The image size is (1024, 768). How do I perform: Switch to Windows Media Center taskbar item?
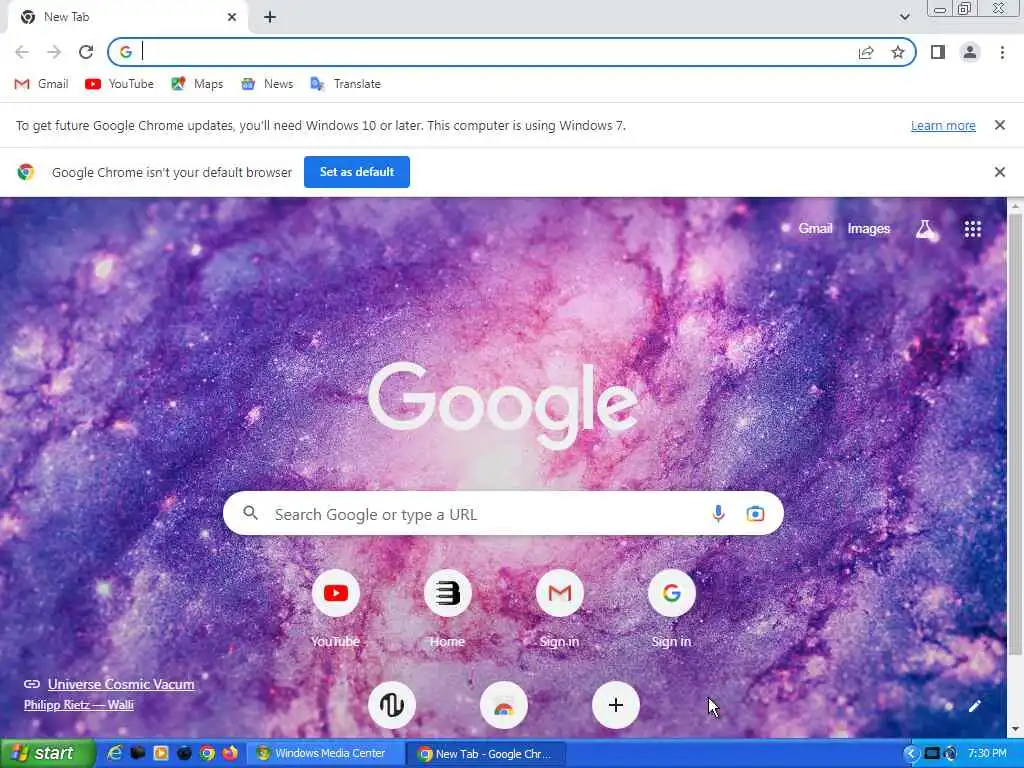[325, 754]
